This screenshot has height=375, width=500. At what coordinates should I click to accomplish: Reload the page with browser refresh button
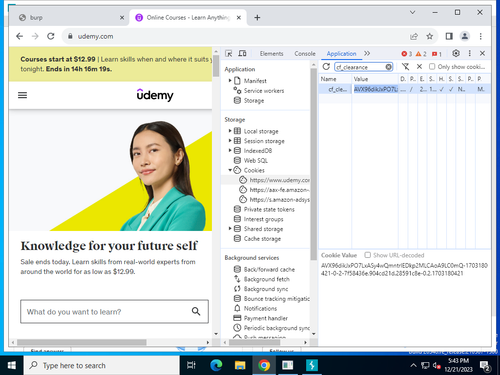(x=51, y=36)
